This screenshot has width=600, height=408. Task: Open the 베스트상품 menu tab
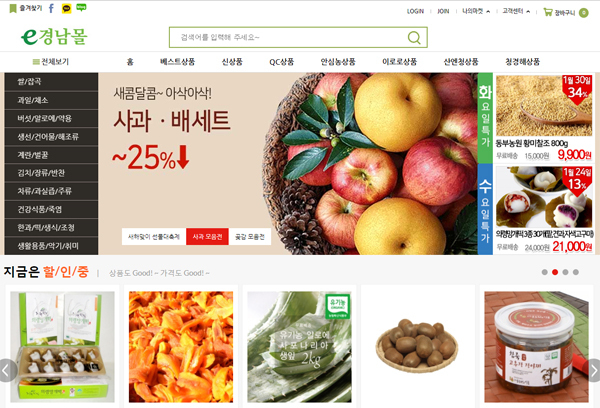click(x=178, y=62)
